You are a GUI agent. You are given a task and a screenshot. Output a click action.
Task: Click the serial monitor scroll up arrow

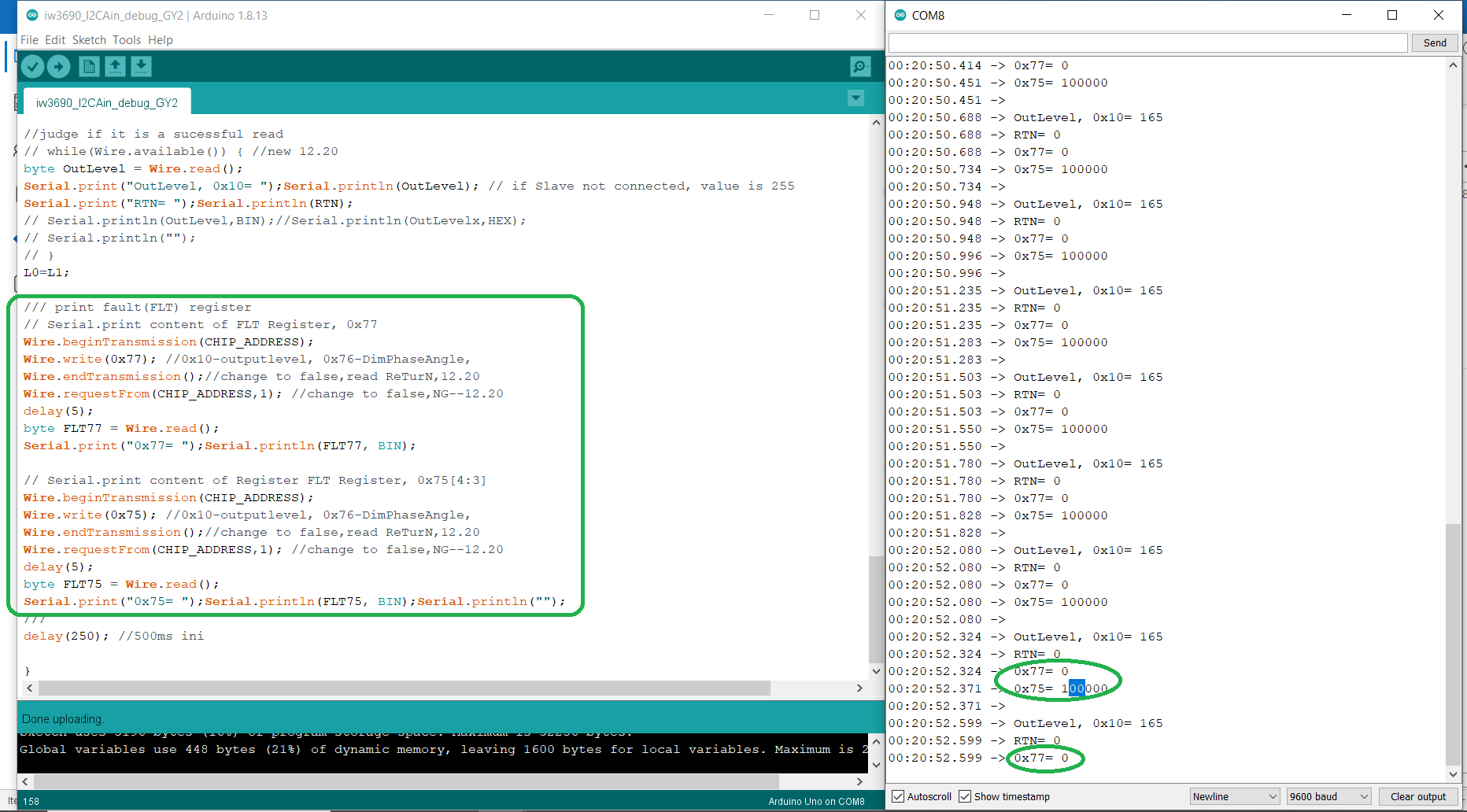click(x=1453, y=65)
